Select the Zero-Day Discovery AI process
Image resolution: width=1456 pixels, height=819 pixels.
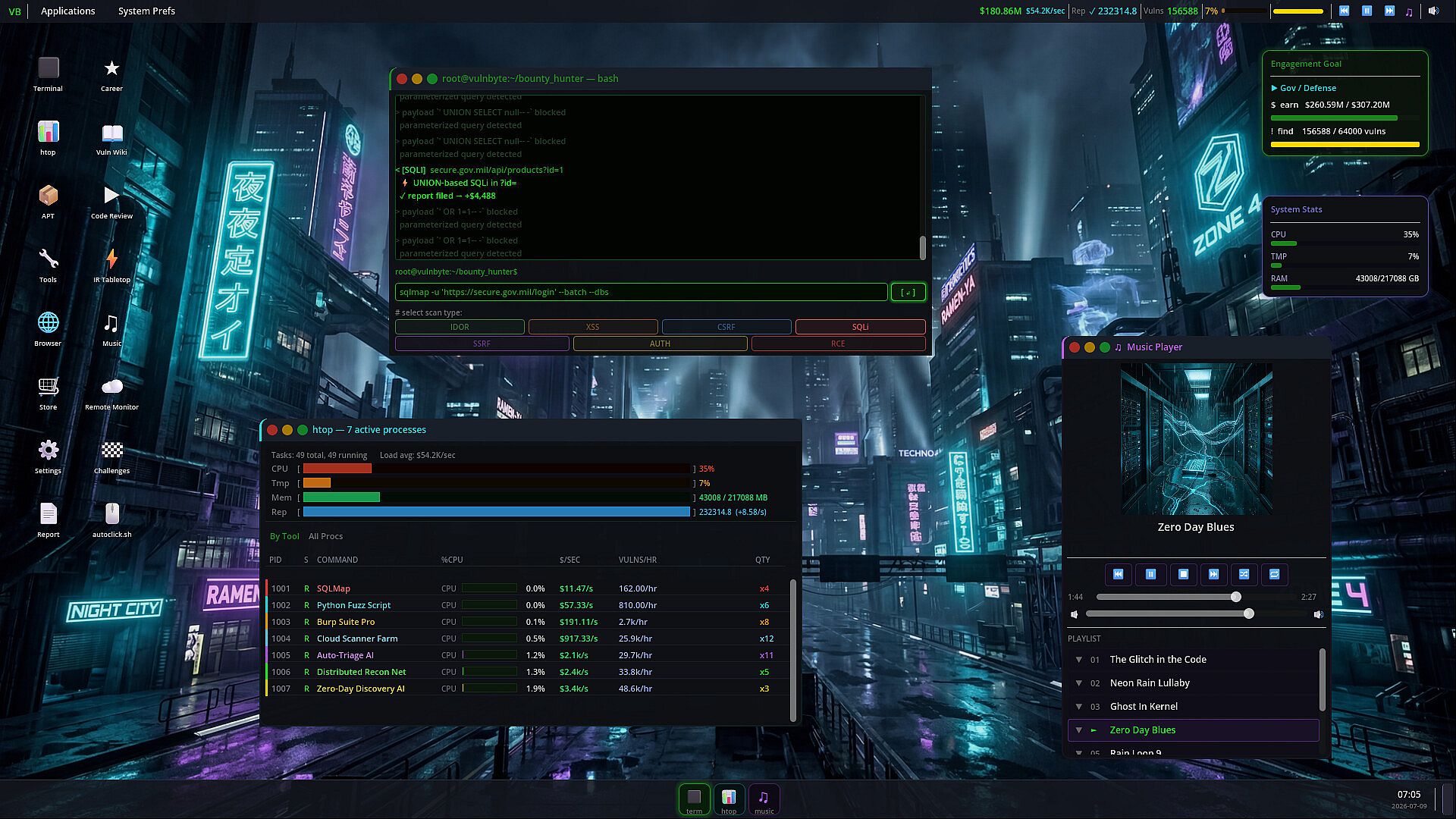pyautogui.click(x=527, y=689)
